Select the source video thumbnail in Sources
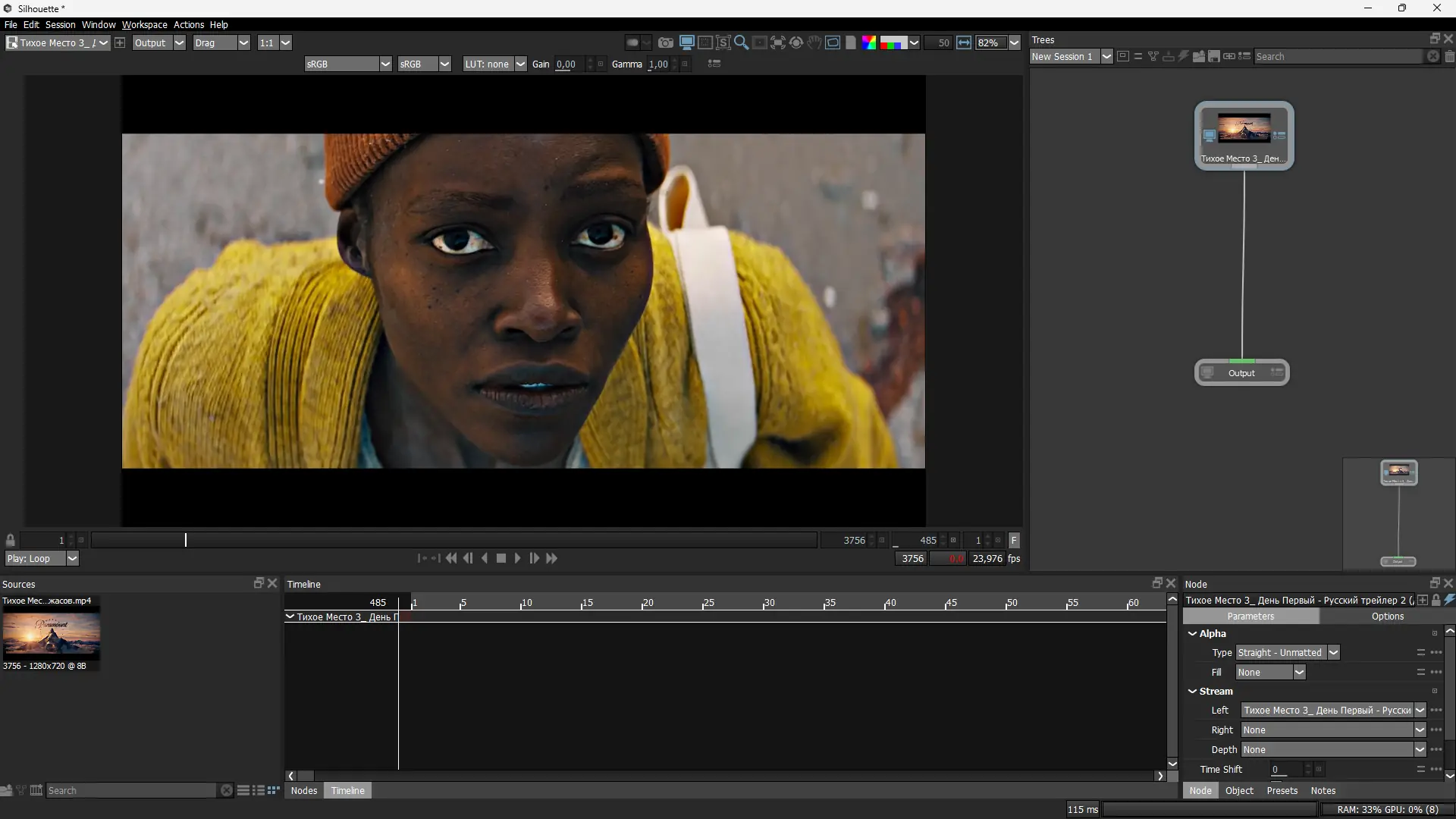 [51, 635]
